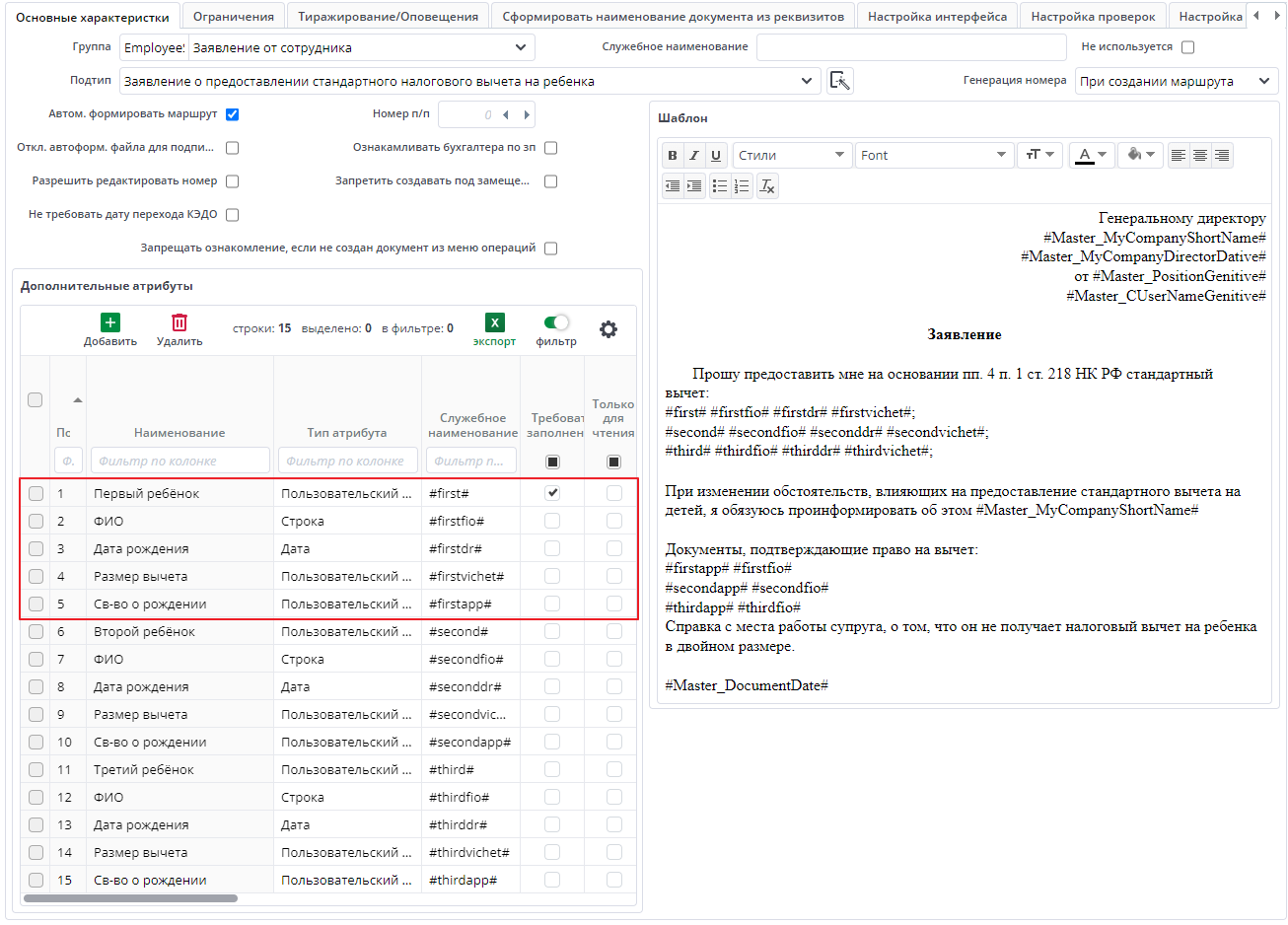The width and height of the screenshot is (1288, 925).
Task: Open grid settings gear icon
Action: (x=608, y=329)
